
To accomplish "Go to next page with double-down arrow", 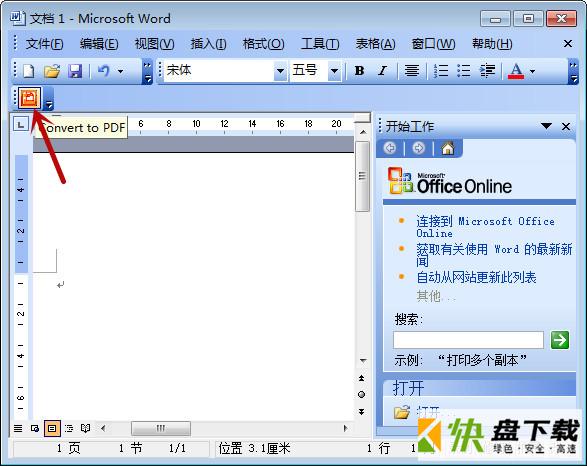I will 361,411.
